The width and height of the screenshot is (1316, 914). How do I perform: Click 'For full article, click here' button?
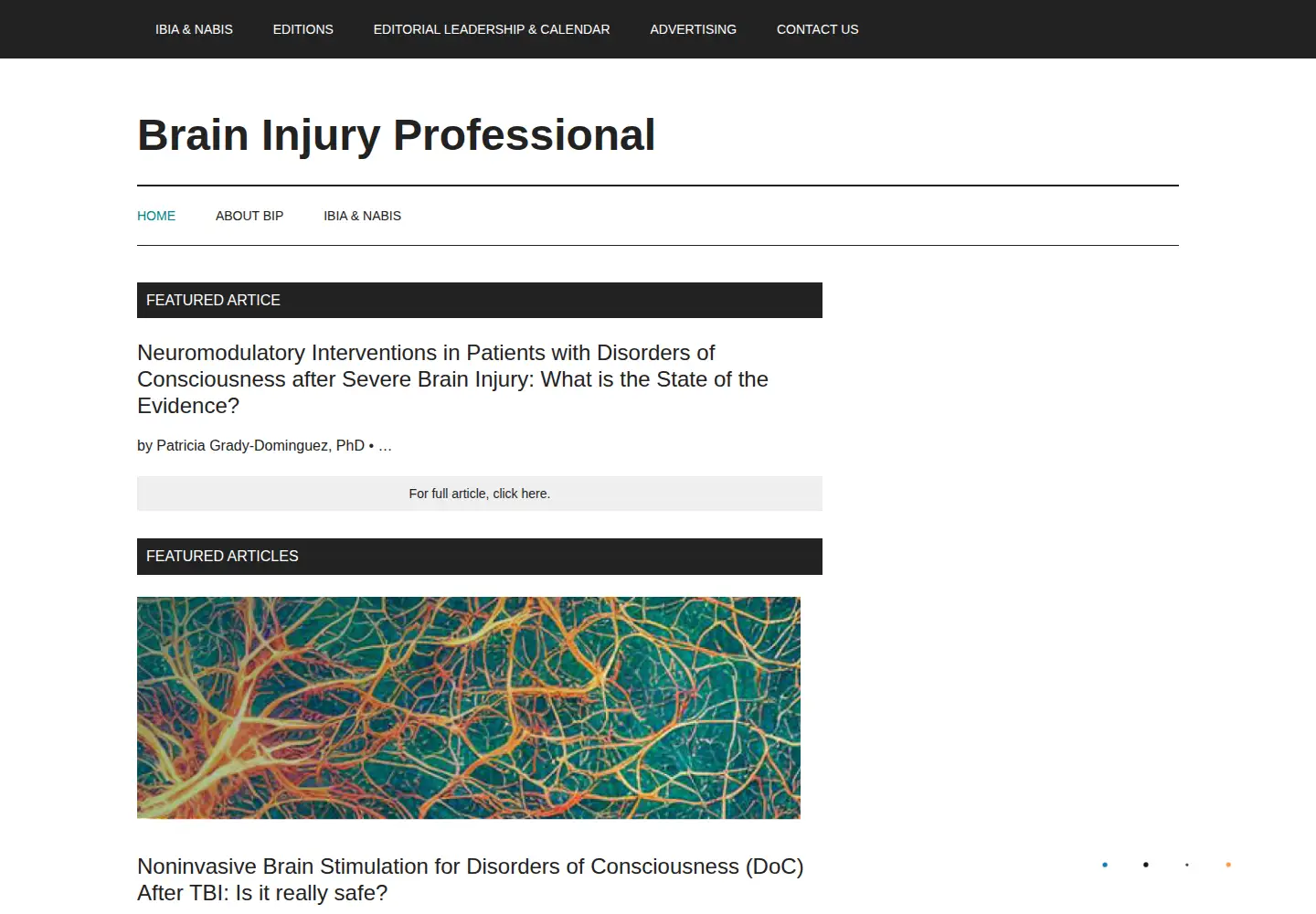(480, 494)
